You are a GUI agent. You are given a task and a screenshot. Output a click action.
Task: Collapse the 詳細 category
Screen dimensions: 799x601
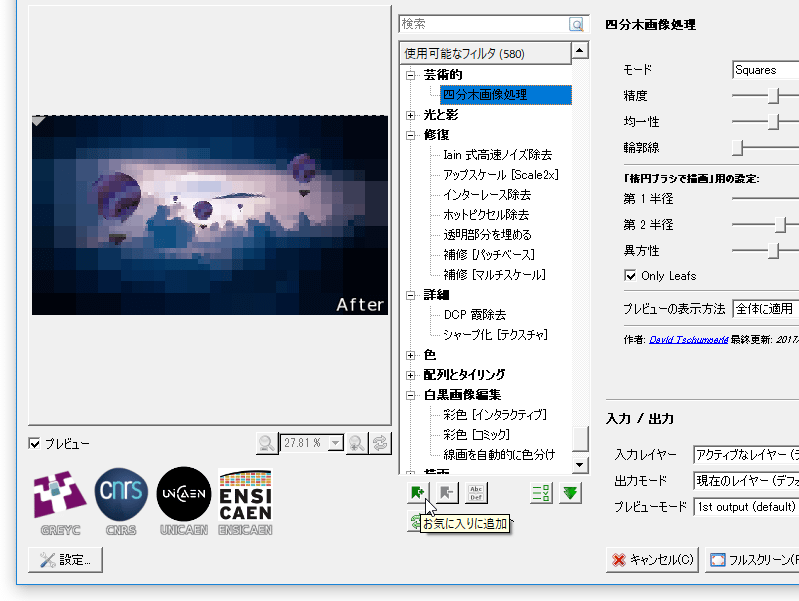410,295
